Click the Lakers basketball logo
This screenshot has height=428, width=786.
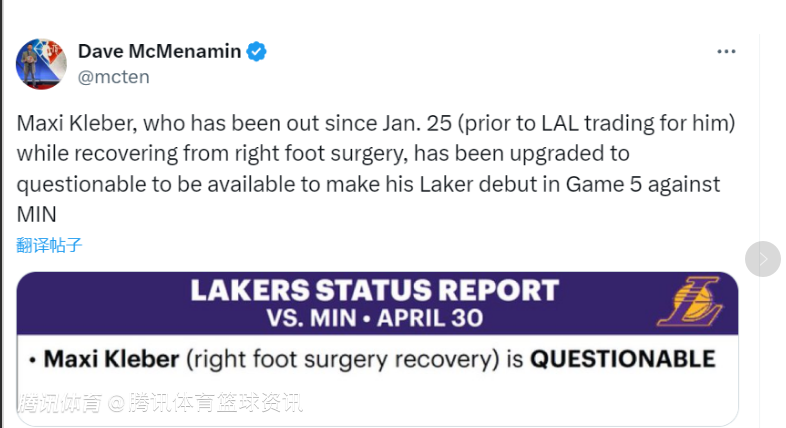[x=688, y=304]
